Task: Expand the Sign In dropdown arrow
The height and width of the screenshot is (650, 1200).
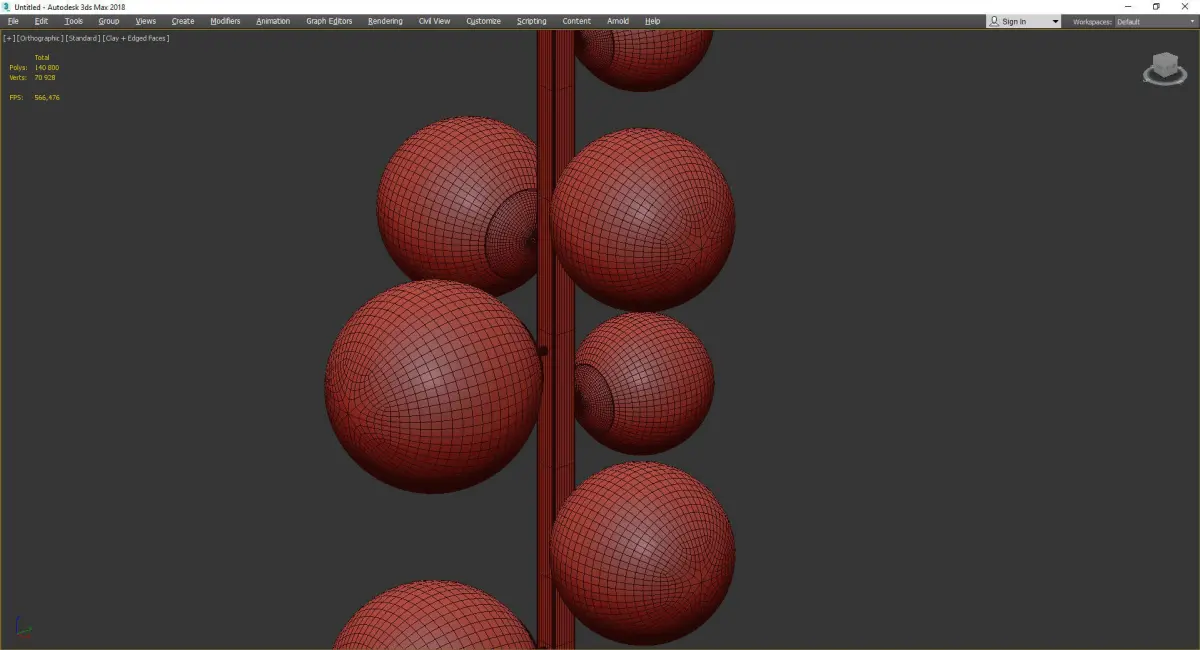Action: click(x=1055, y=21)
